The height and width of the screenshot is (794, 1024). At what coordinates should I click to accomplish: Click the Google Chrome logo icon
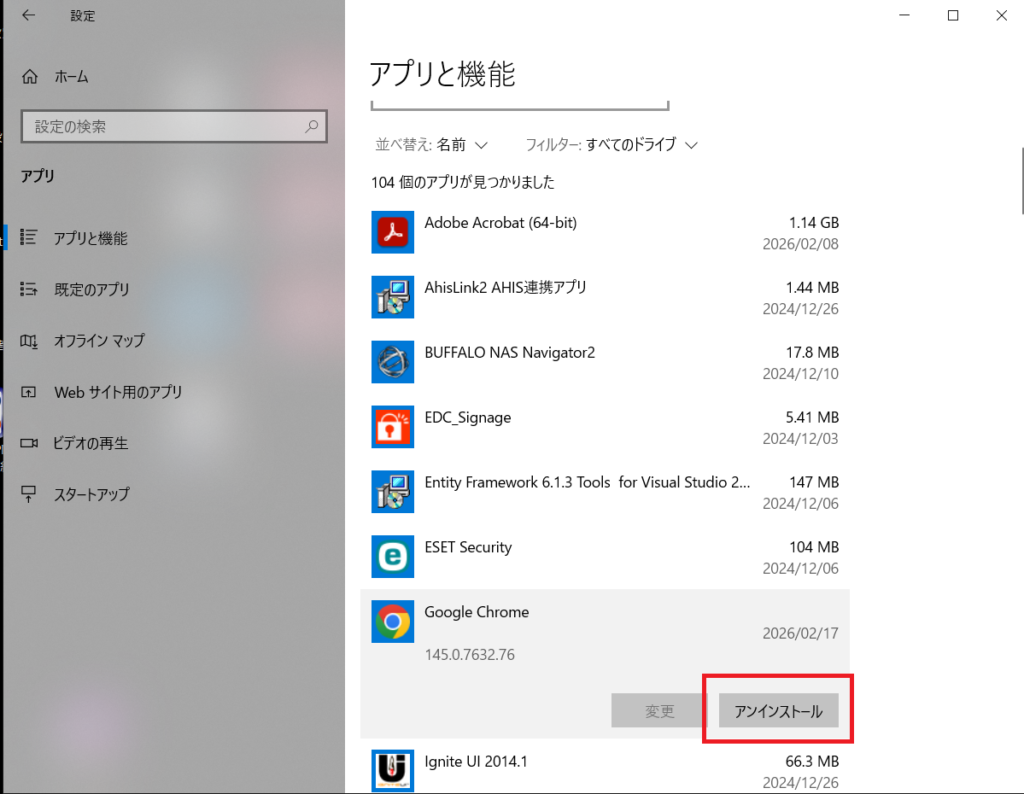point(392,622)
